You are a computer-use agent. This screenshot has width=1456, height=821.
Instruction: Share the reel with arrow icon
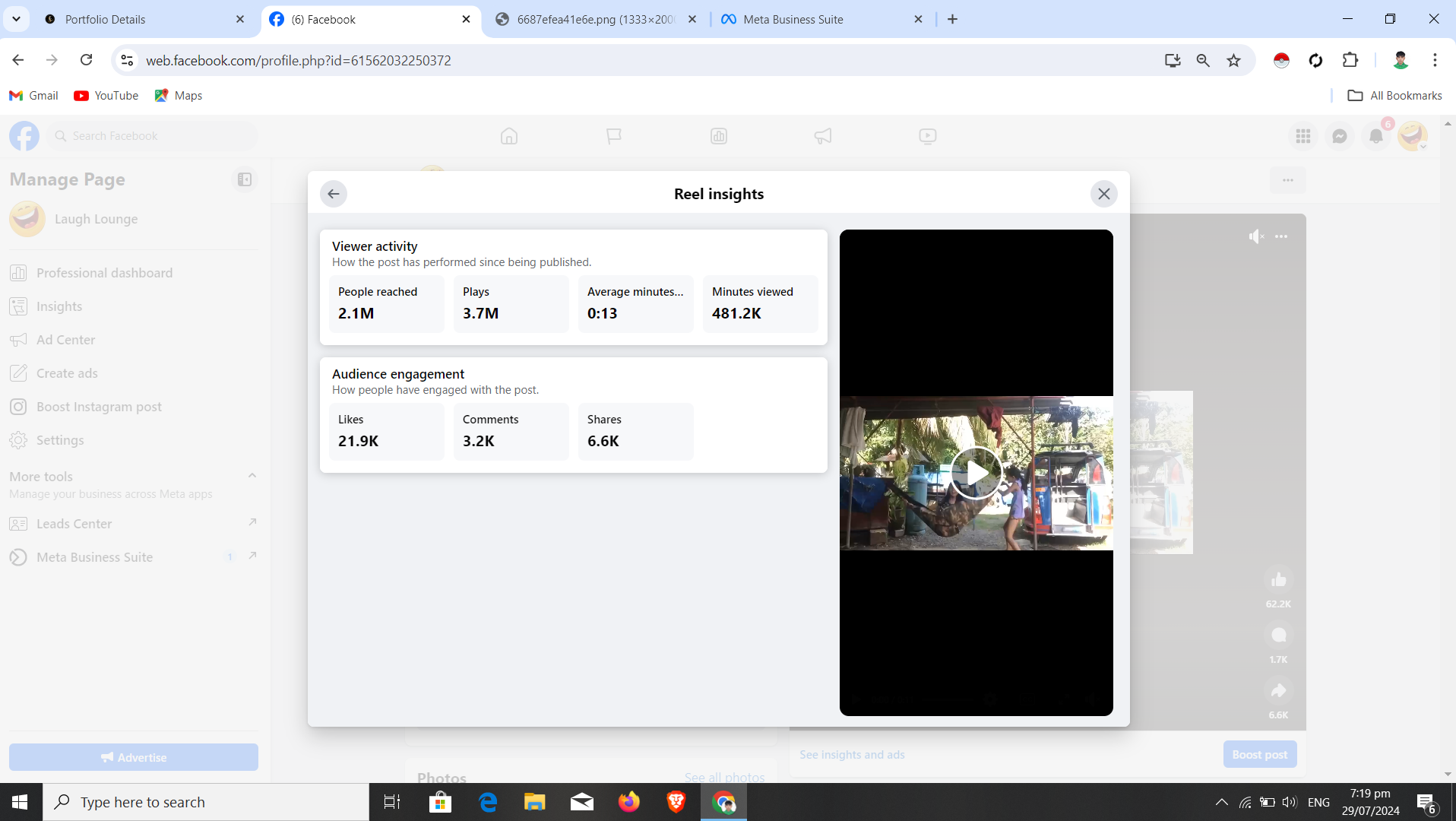(x=1279, y=691)
